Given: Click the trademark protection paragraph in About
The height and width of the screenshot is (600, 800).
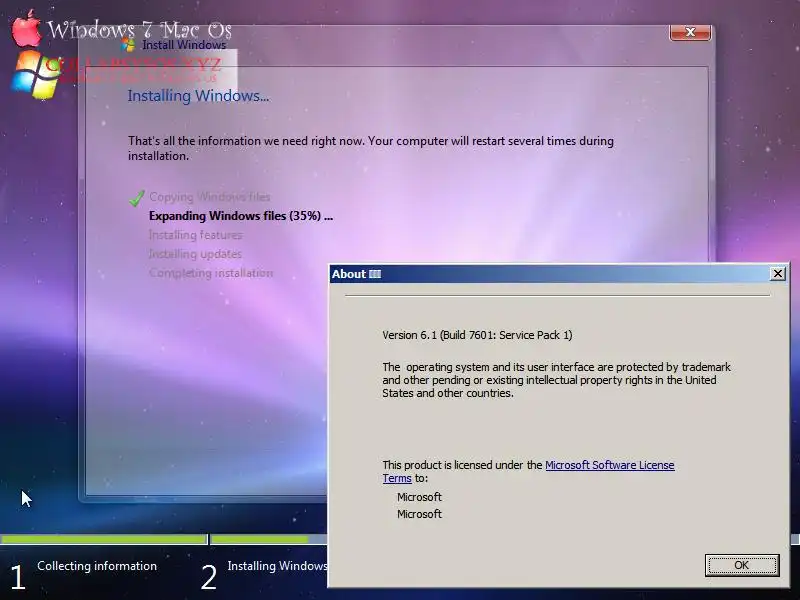Looking at the screenshot, I should click(x=556, y=380).
